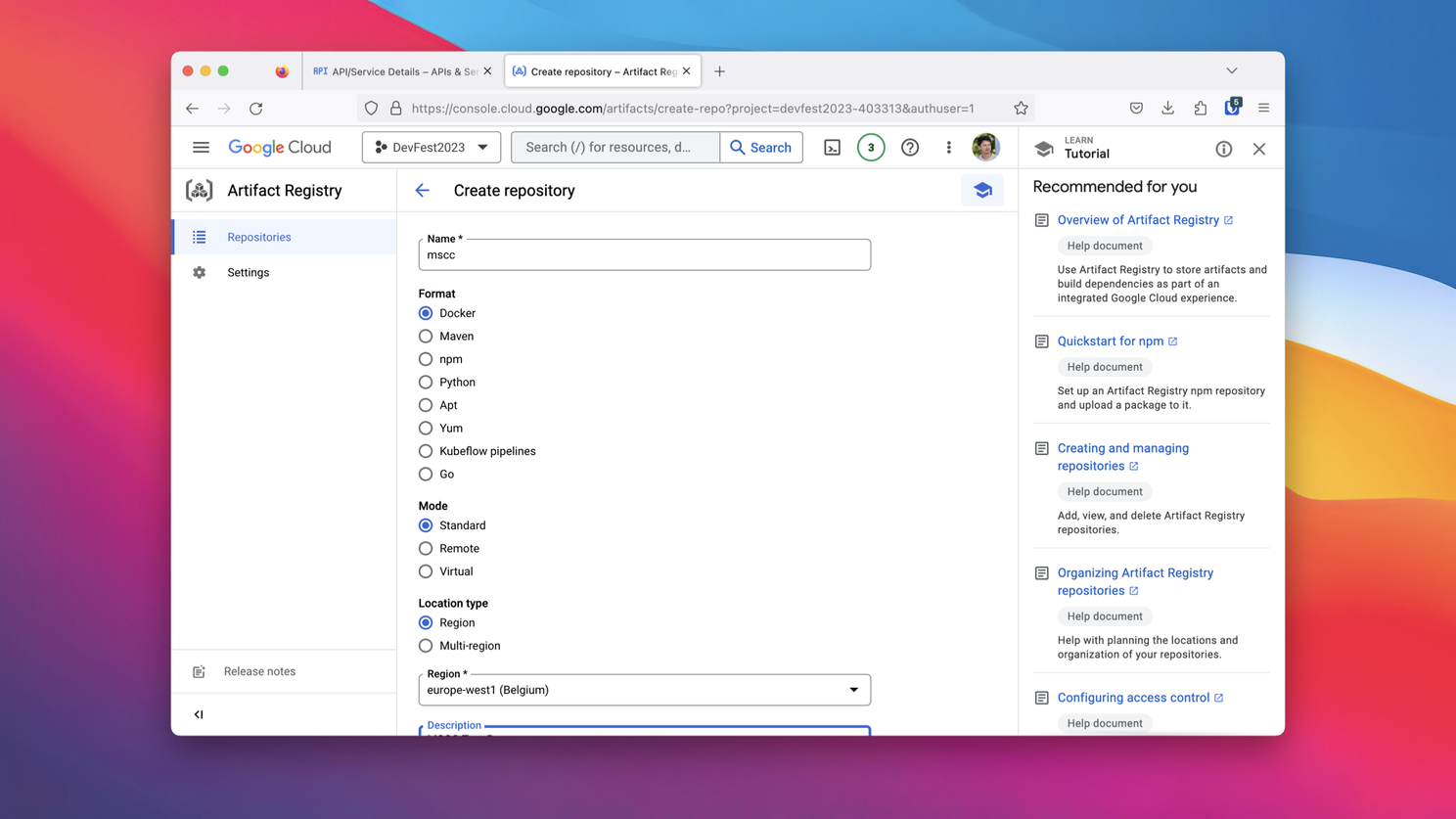Click the Google Cloud logo

click(x=280, y=148)
